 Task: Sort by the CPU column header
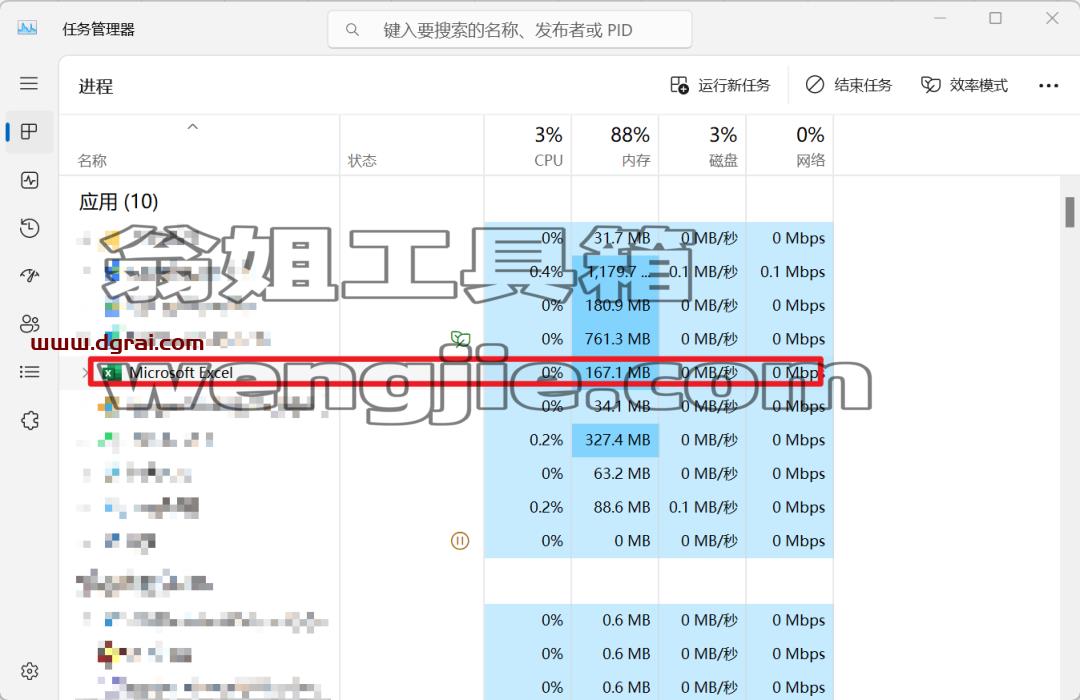coord(528,145)
